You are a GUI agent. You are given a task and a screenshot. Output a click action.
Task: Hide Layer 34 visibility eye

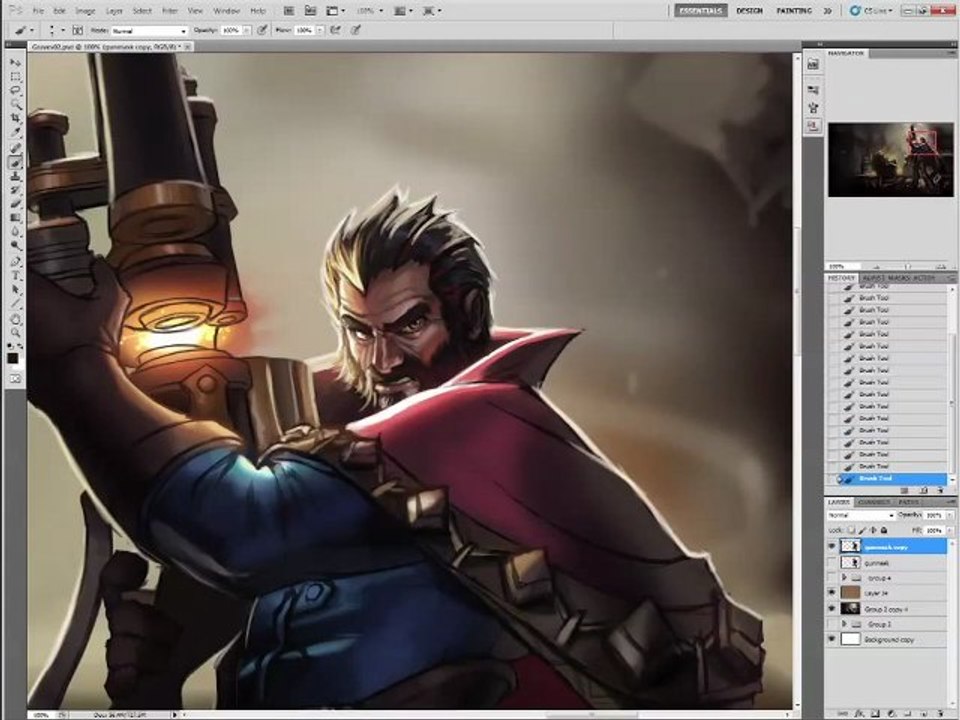(x=831, y=593)
